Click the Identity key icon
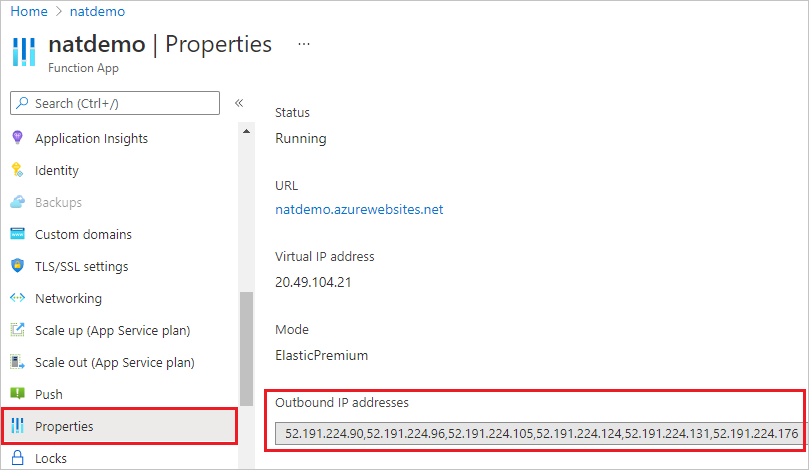This screenshot has height=470, width=809. pyautogui.click(x=18, y=170)
